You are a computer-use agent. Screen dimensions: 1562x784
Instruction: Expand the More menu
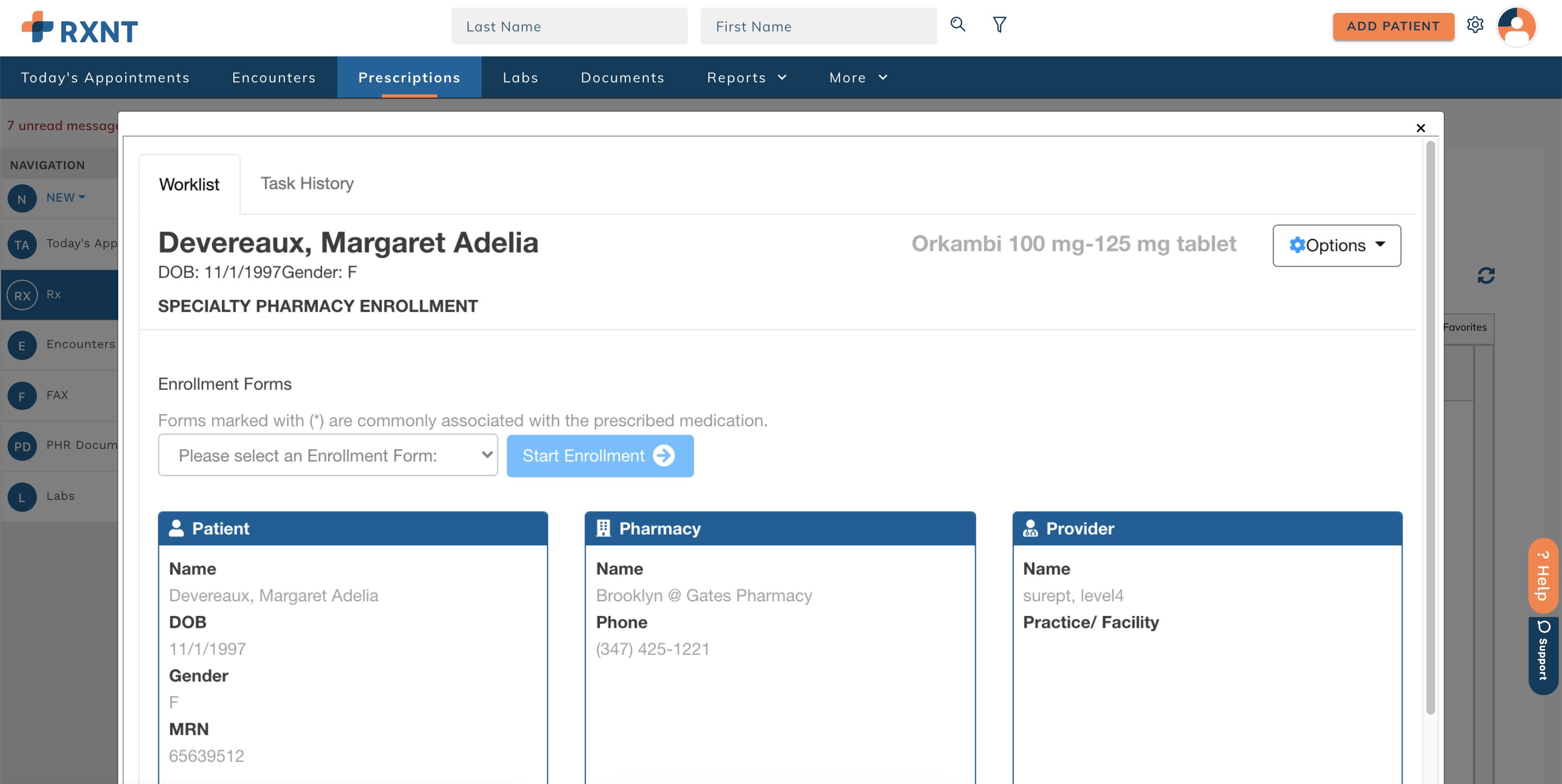pos(858,77)
